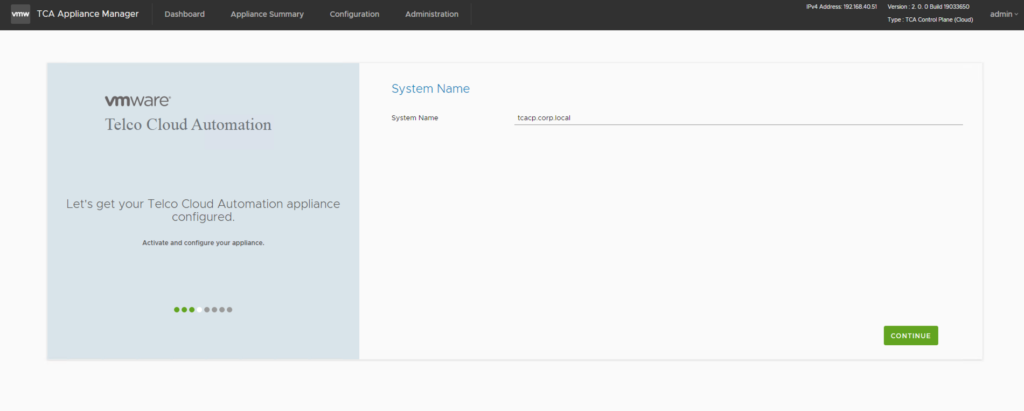Click the IPv4 Address 192.168.40.51 text

(841, 7)
